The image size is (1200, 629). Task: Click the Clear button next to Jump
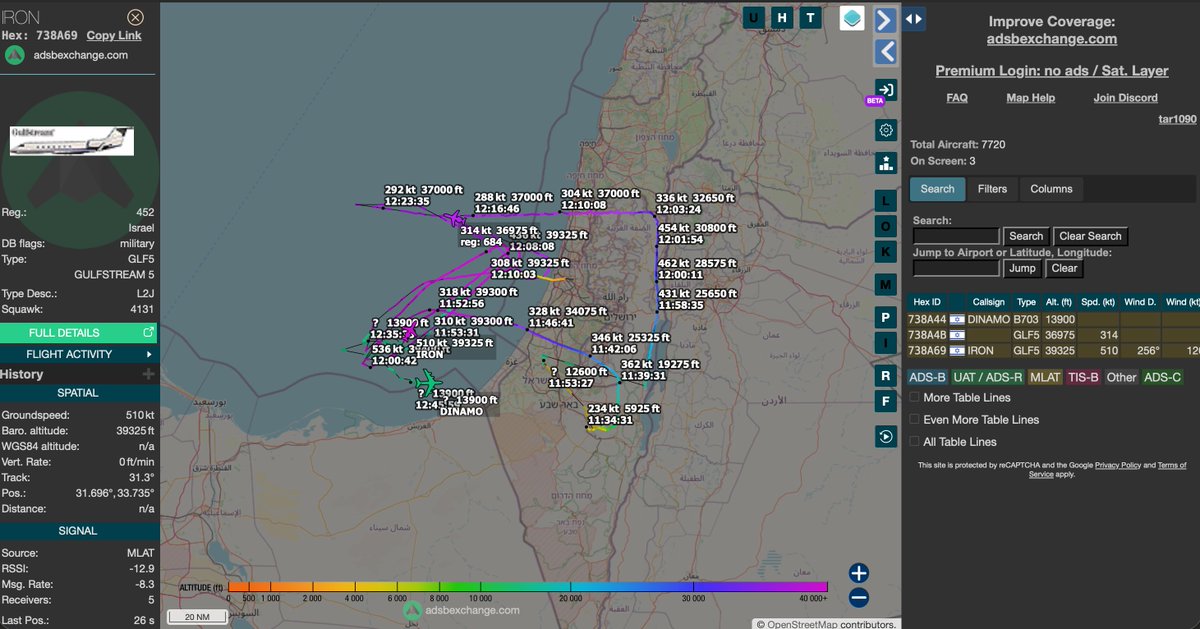(x=1064, y=268)
